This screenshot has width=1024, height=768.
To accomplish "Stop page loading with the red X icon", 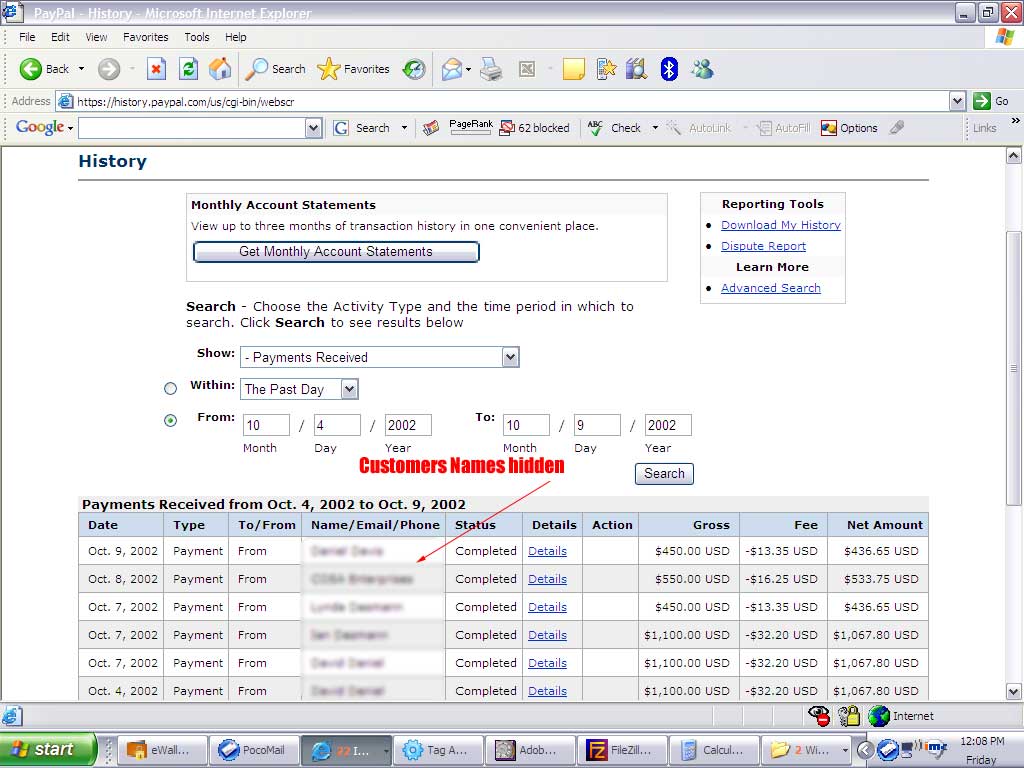I will point(156,69).
